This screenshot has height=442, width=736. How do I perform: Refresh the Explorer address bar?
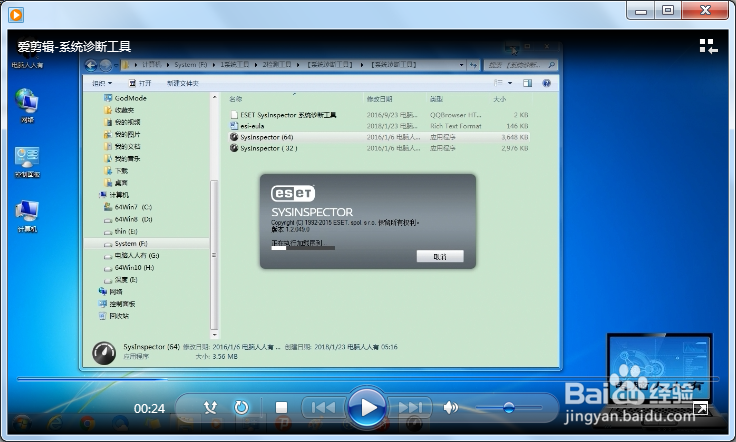473,65
